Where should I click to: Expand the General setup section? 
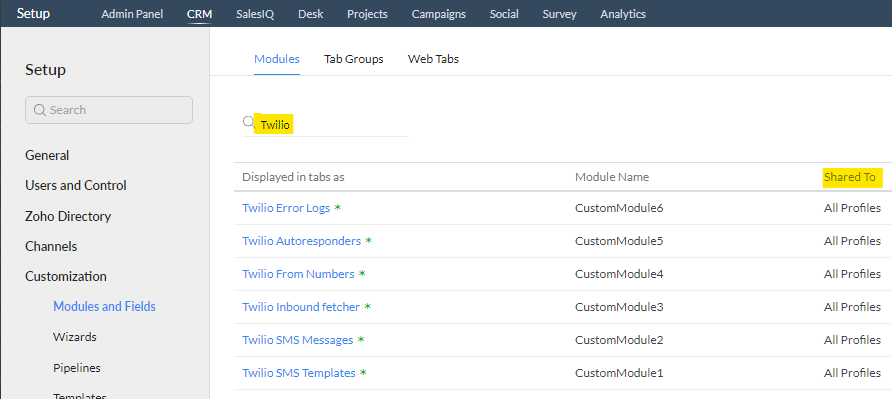point(47,155)
